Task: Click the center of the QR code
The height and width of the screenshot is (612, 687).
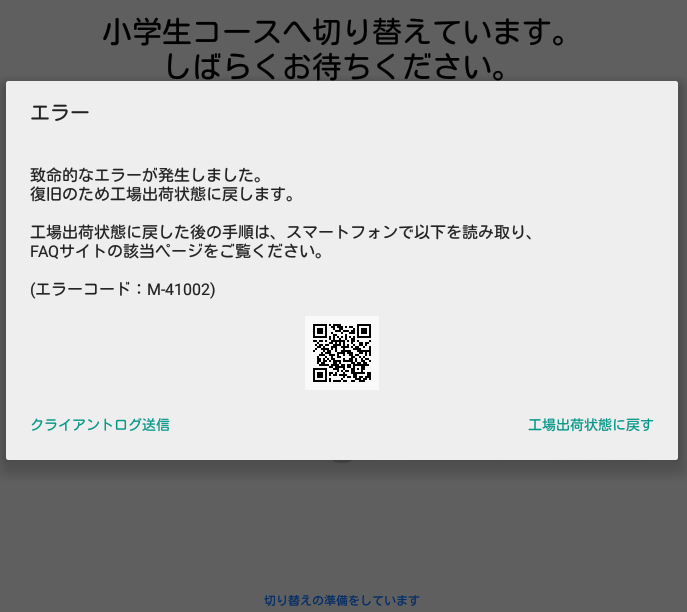Action: pyautogui.click(x=342, y=353)
